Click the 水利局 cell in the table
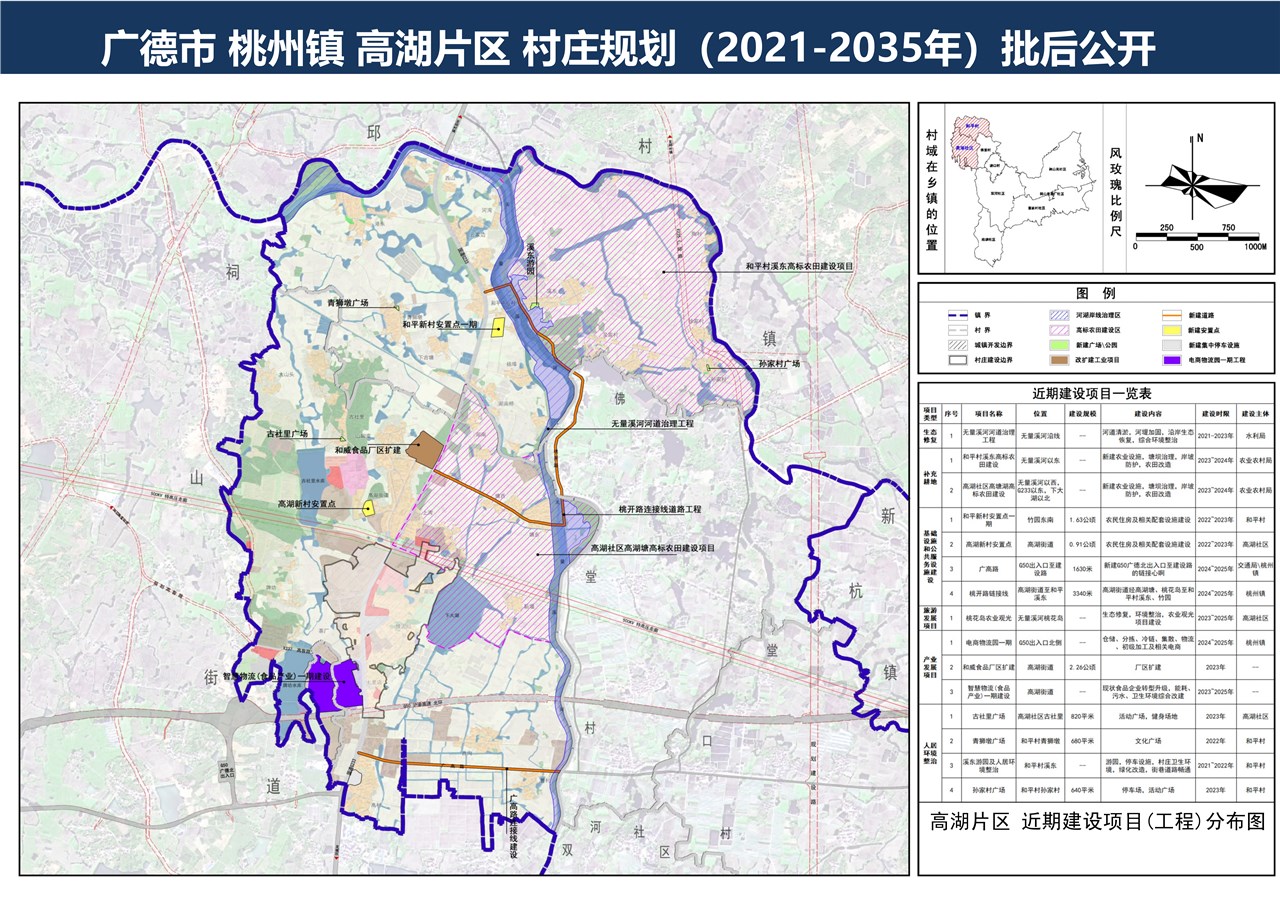This screenshot has height=905, width=1280. [1254, 436]
